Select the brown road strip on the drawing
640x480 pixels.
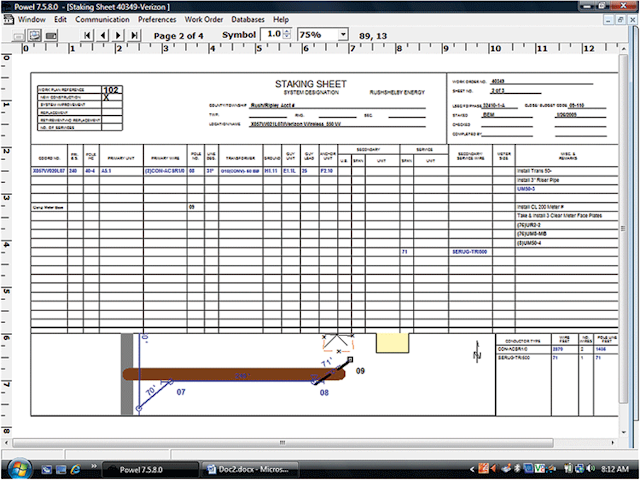click(x=234, y=374)
